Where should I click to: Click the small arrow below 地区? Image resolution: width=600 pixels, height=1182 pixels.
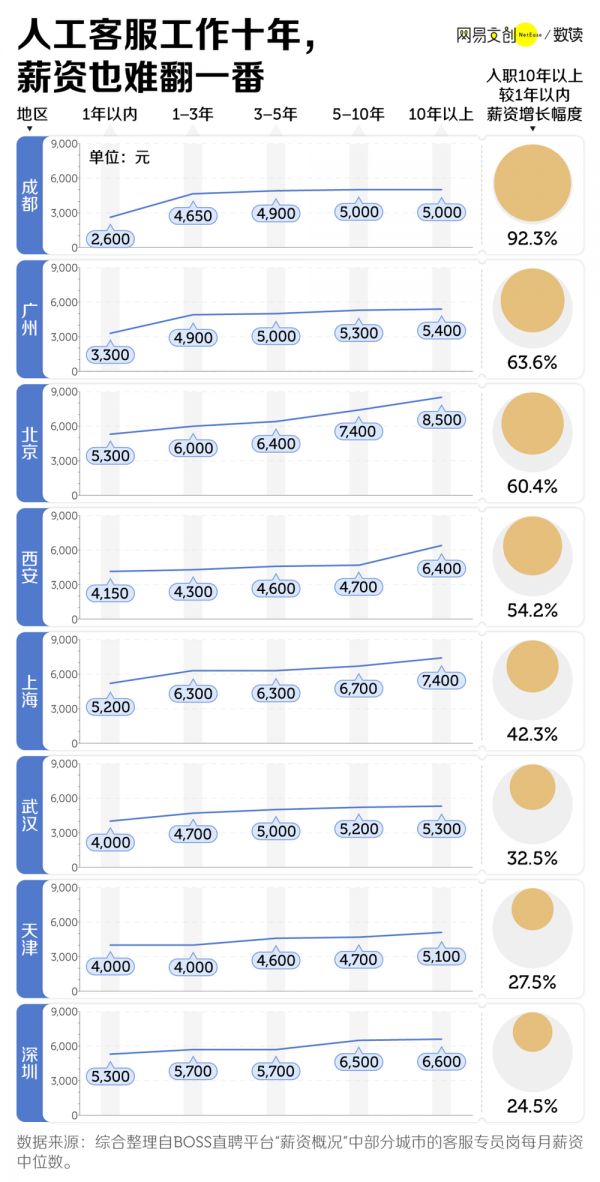[x=30, y=129]
